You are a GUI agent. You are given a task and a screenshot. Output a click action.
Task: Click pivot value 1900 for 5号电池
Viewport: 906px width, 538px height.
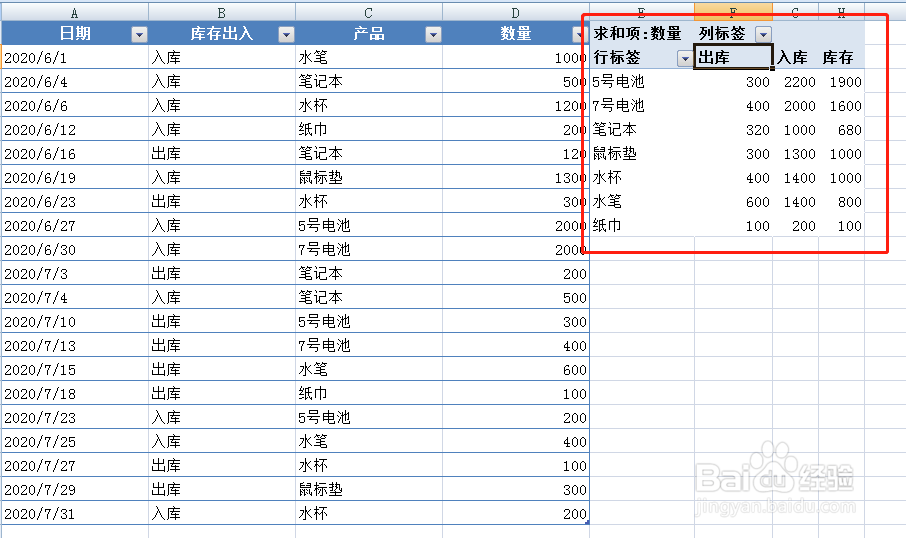(x=841, y=82)
